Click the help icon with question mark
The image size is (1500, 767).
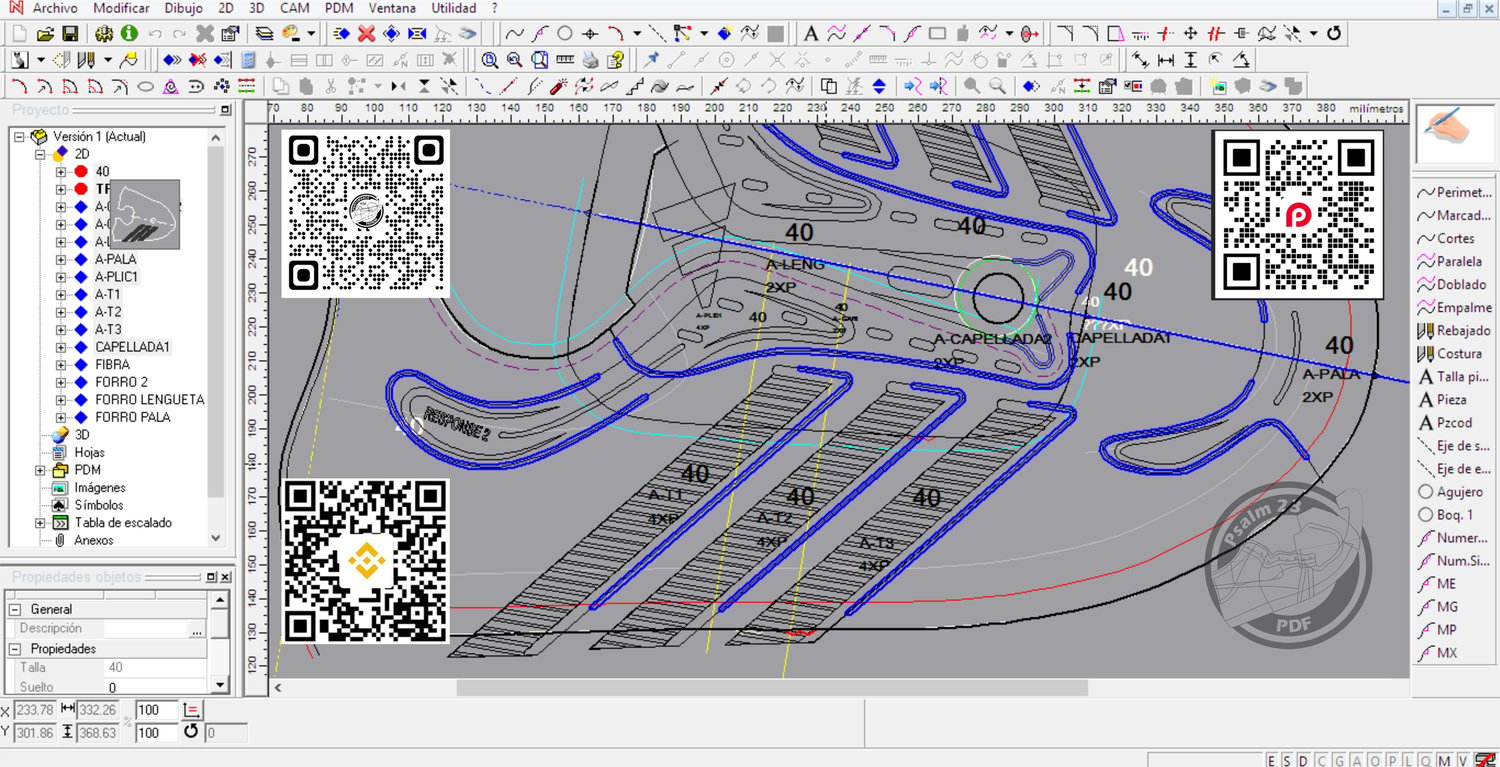[616, 60]
